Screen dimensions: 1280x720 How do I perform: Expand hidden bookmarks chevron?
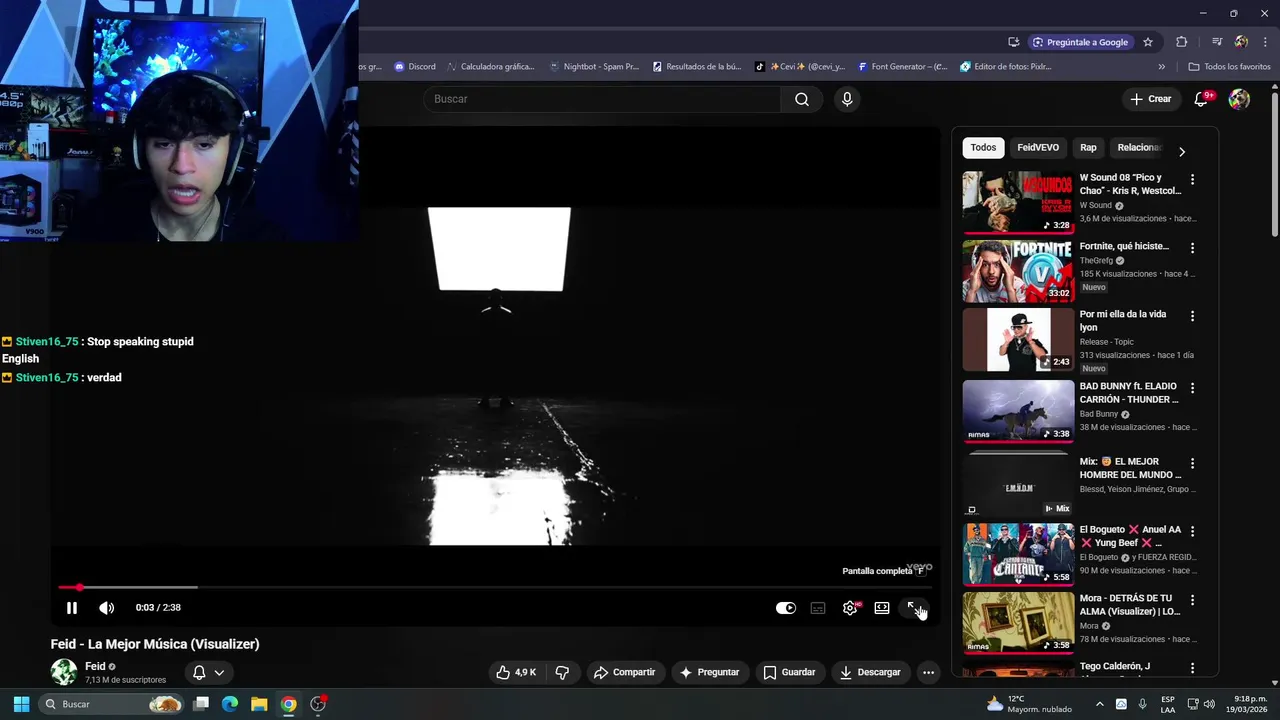click(1161, 67)
